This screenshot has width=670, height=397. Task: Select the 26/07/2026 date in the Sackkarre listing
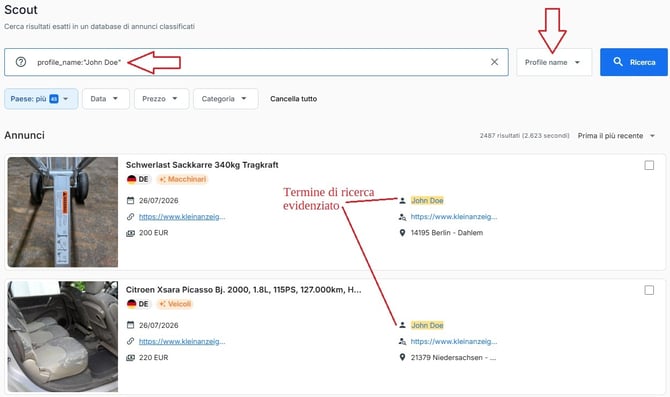click(159, 200)
